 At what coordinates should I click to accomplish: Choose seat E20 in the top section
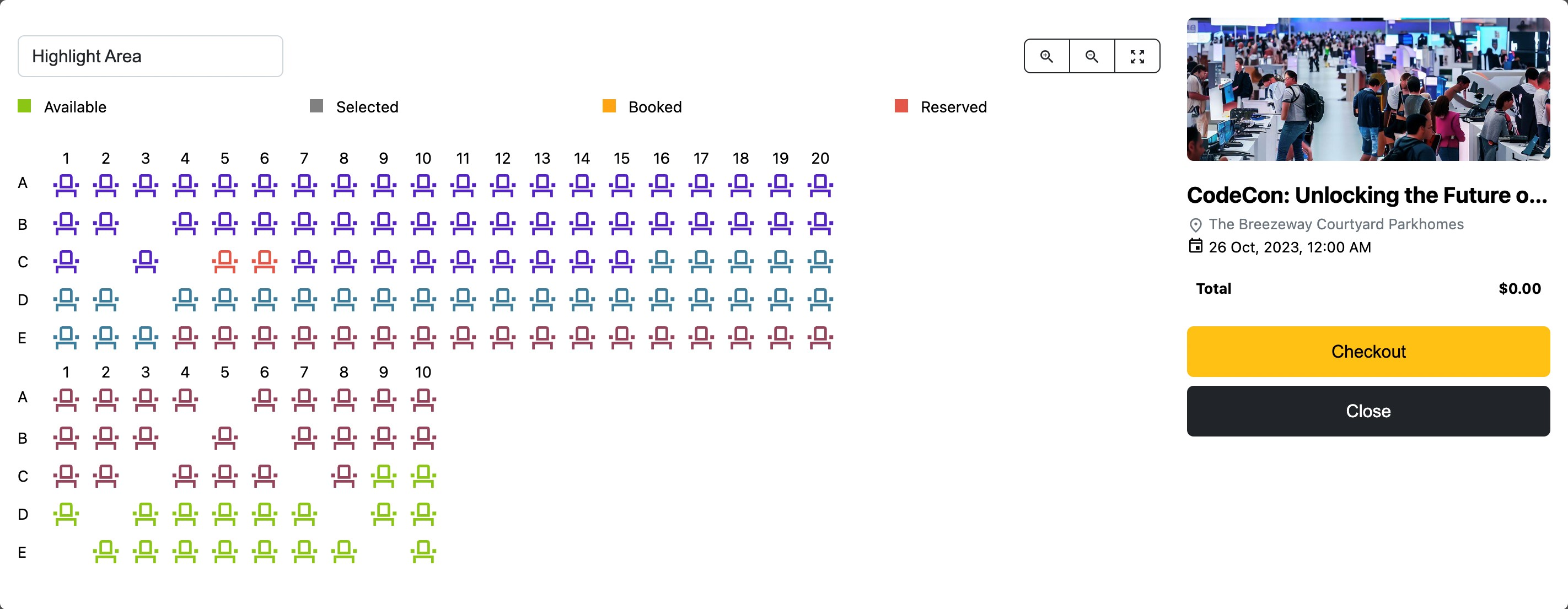click(820, 337)
